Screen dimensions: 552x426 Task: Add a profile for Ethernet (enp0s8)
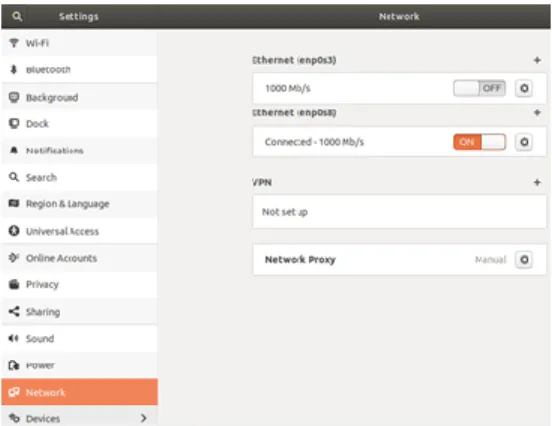tap(537, 113)
